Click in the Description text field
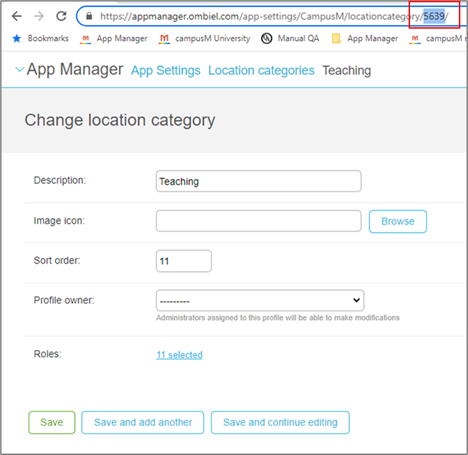 click(x=258, y=181)
